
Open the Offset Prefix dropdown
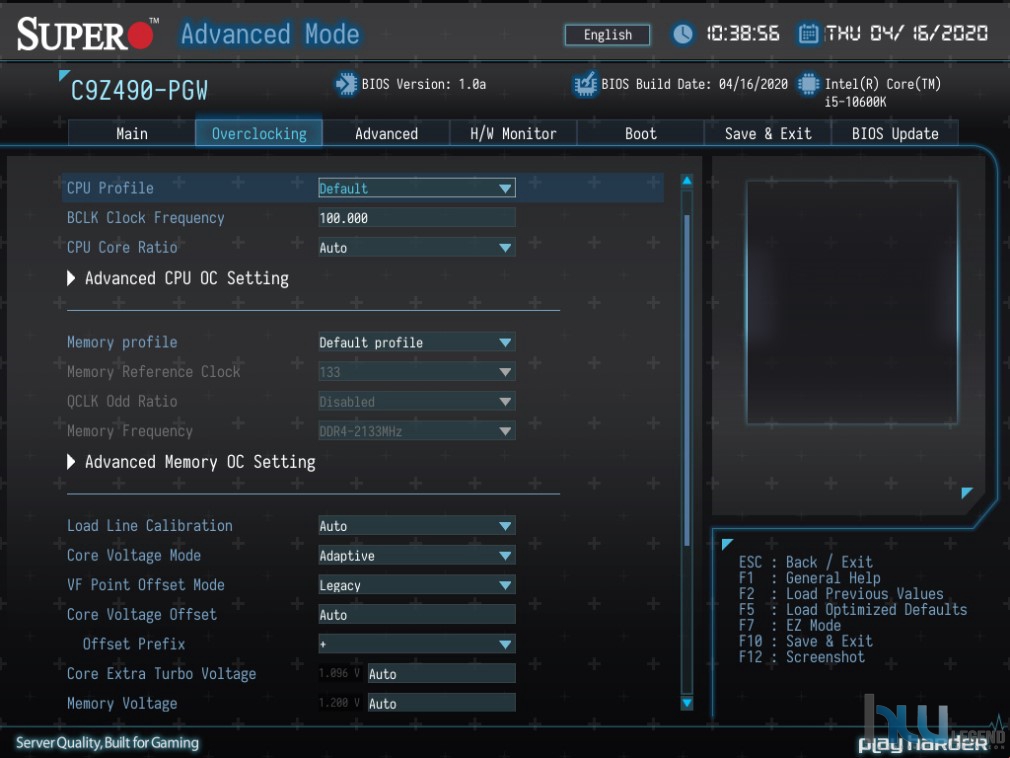click(417, 644)
